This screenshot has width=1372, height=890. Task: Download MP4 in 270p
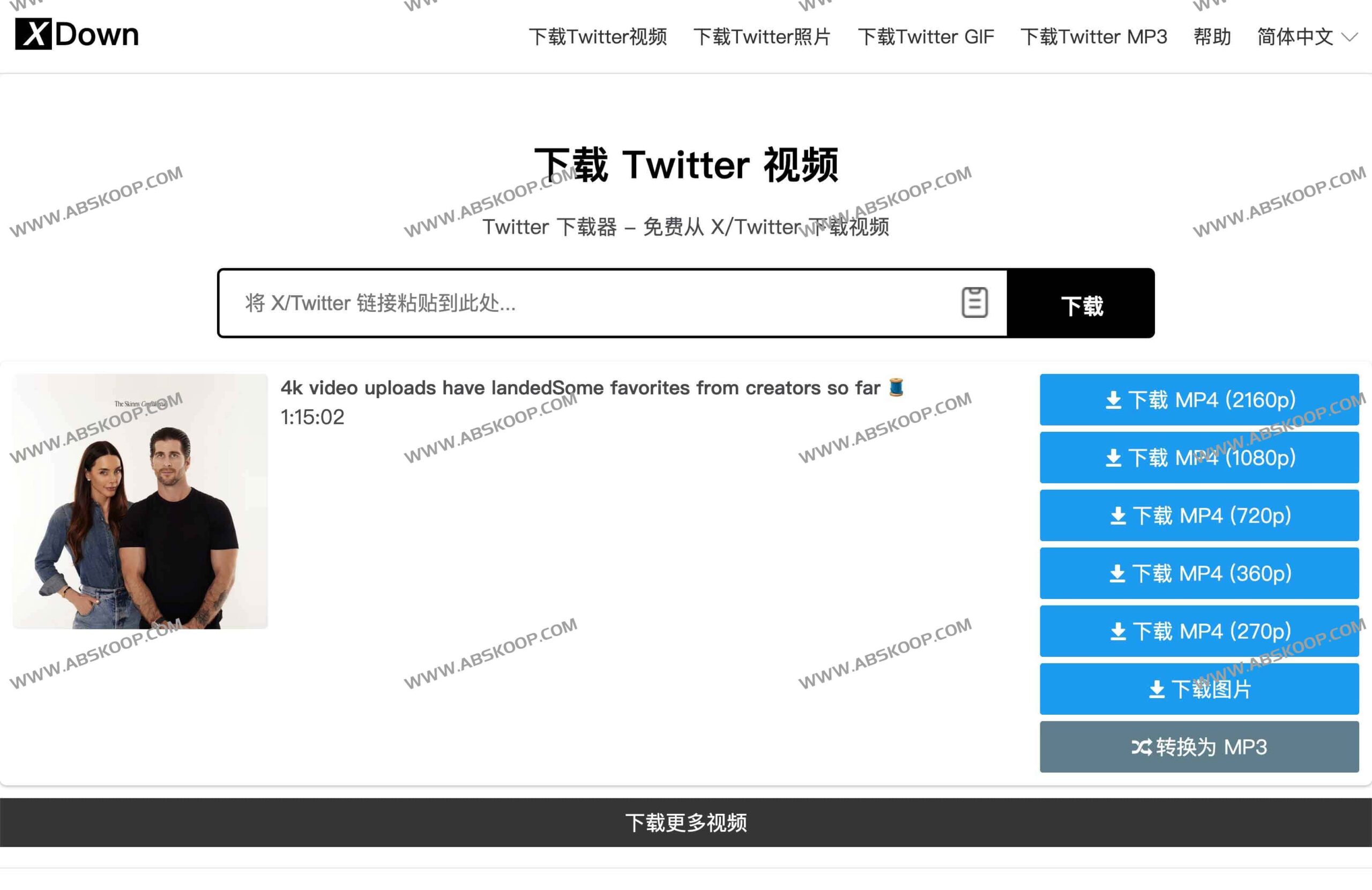click(x=1199, y=631)
